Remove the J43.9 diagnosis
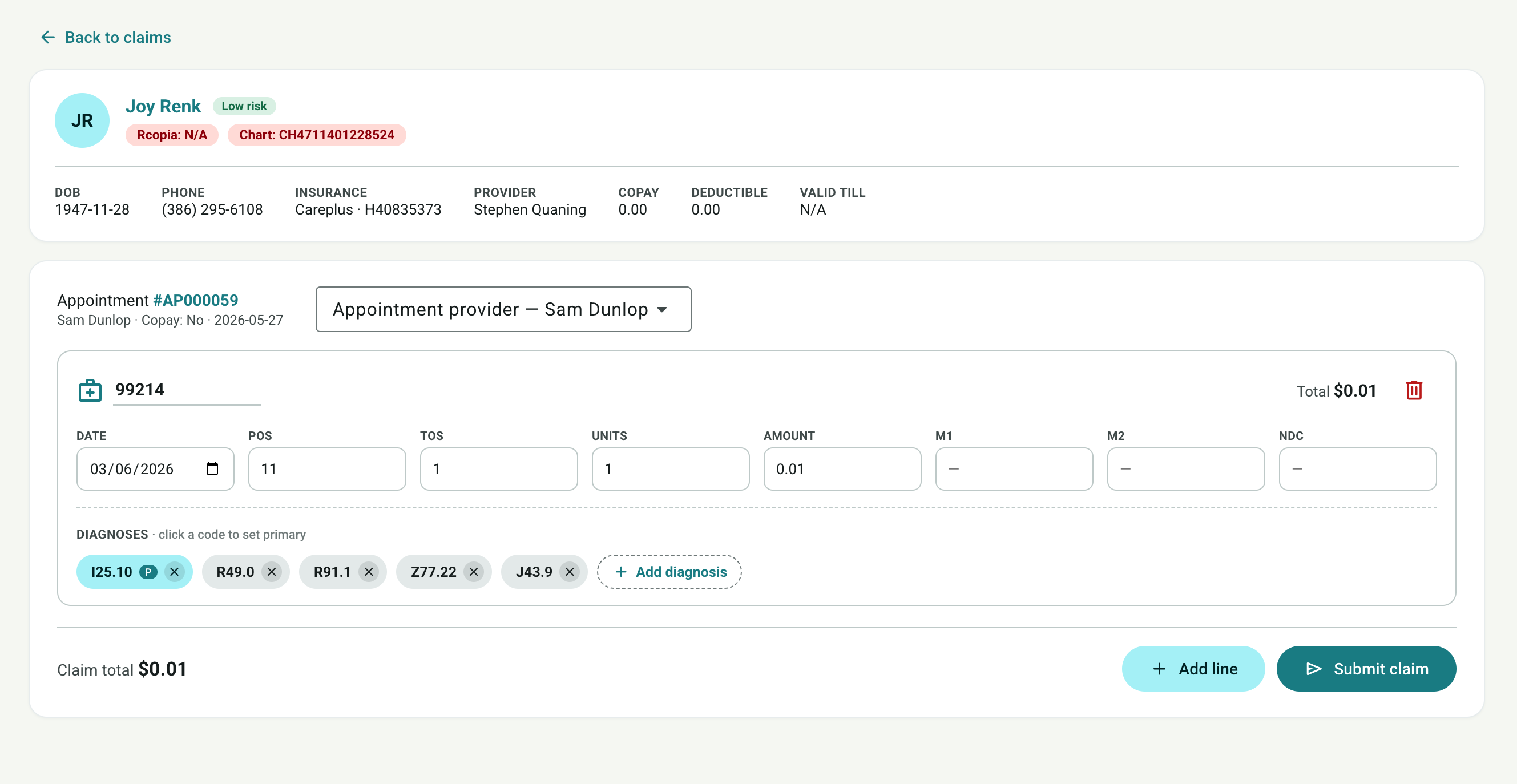1517x784 pixels. [570, 572]
